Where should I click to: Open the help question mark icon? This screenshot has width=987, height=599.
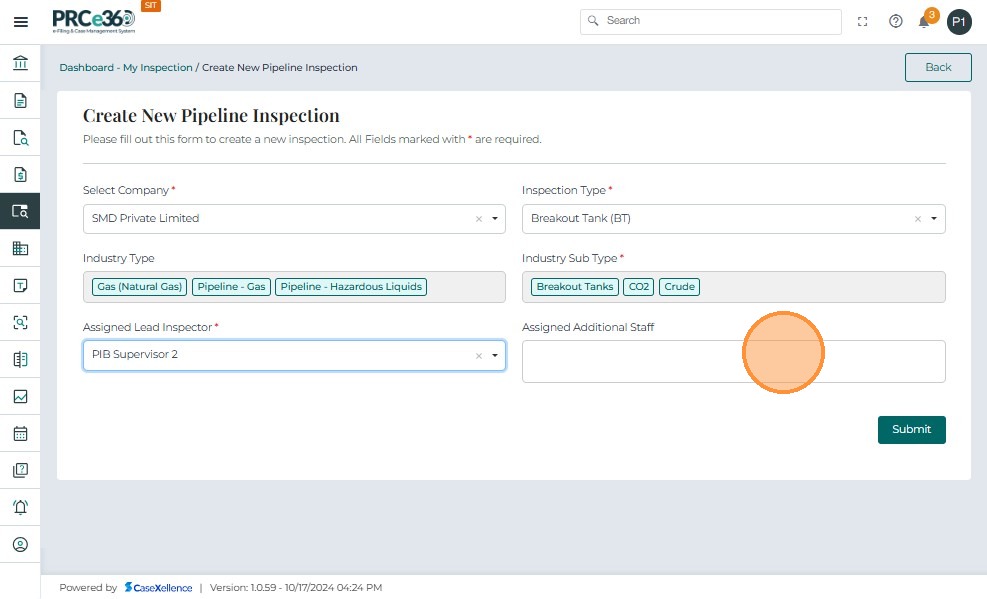(x=896, y=21)
